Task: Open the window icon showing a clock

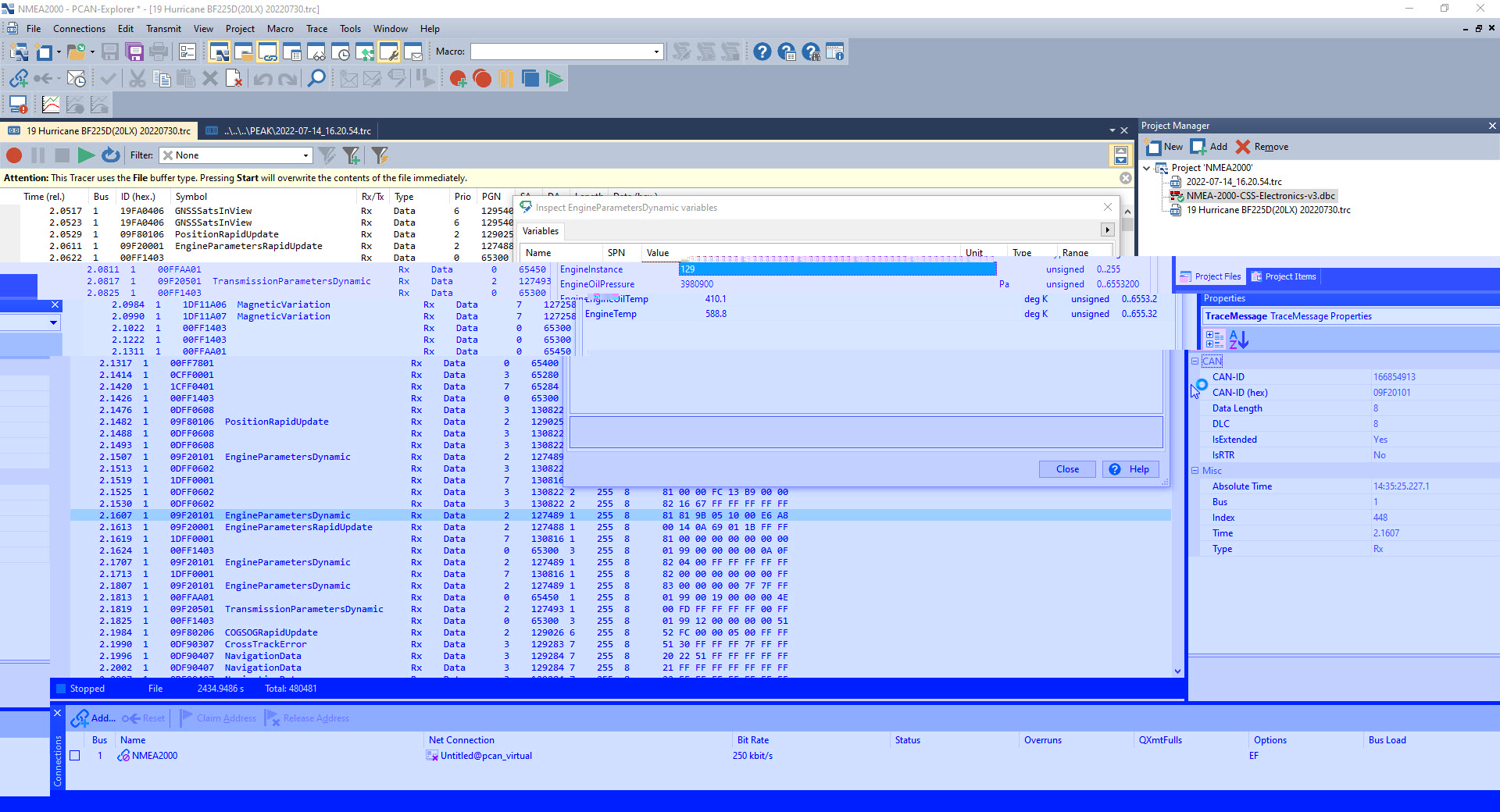Action: pyautogui.click(x=341, y=52)
